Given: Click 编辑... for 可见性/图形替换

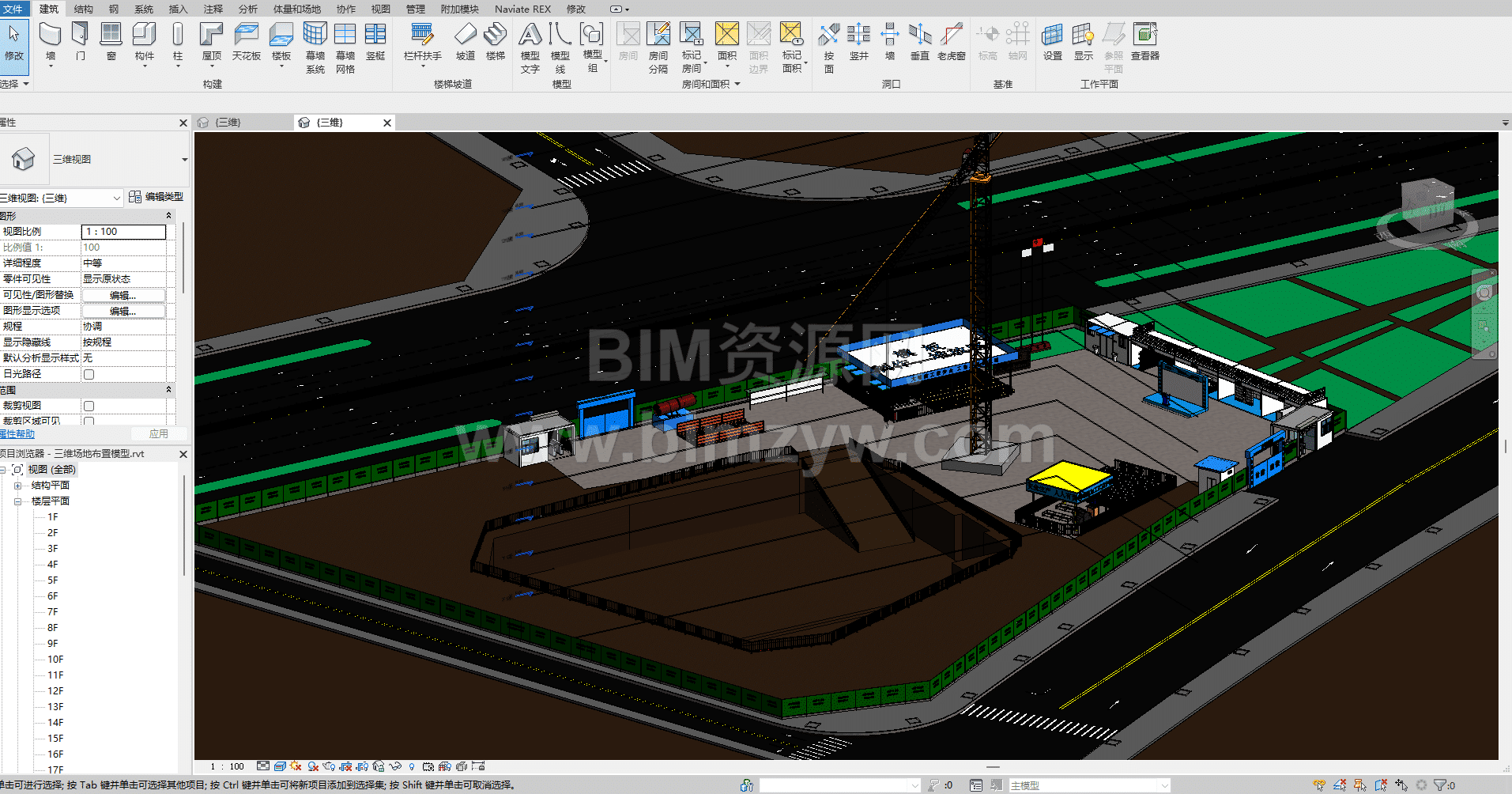Looking at the screenshot, I should pyautogui.click(x=123, y=295).
